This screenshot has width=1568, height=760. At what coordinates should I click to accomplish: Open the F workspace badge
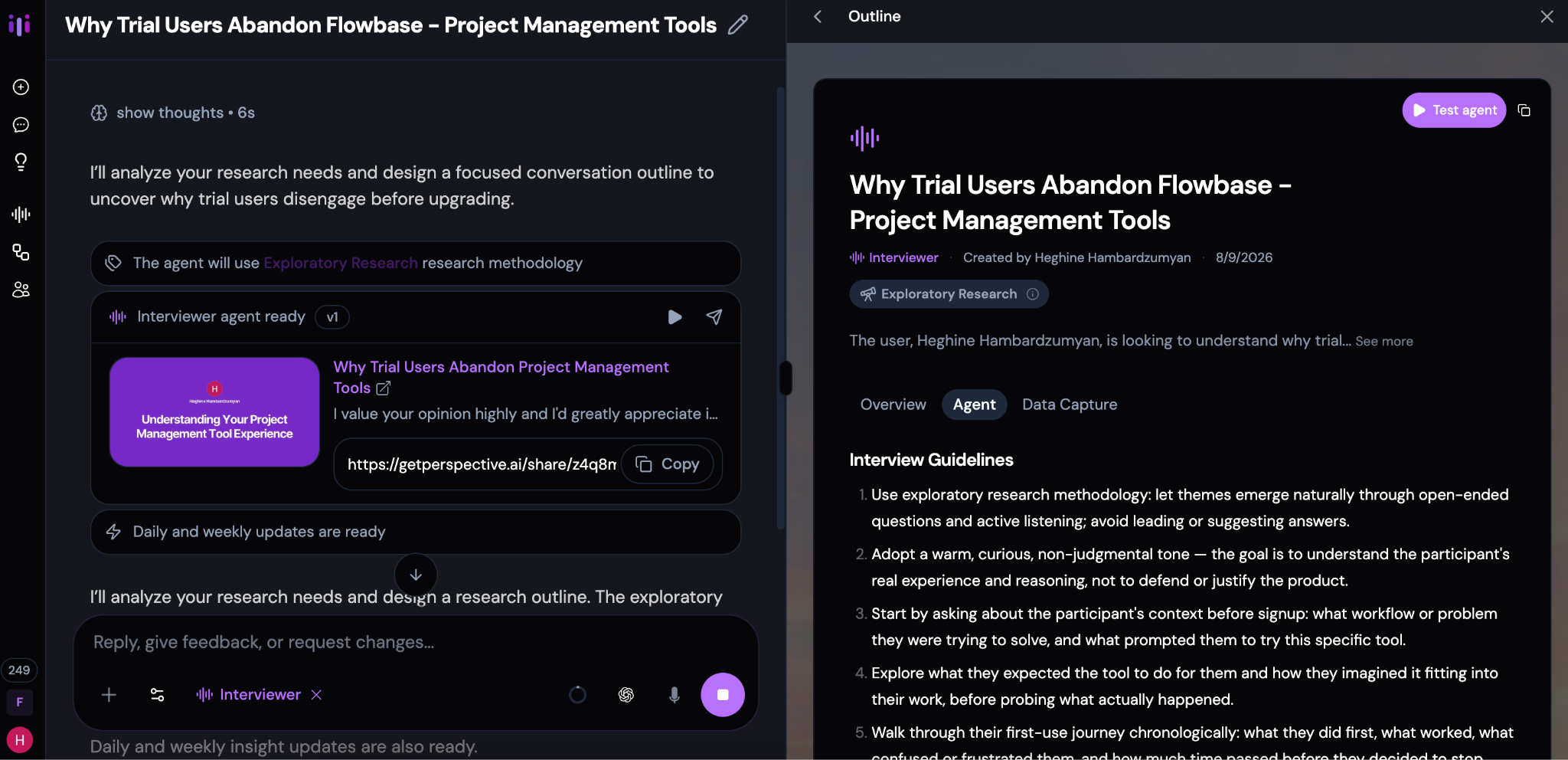(x=20, y=702)
